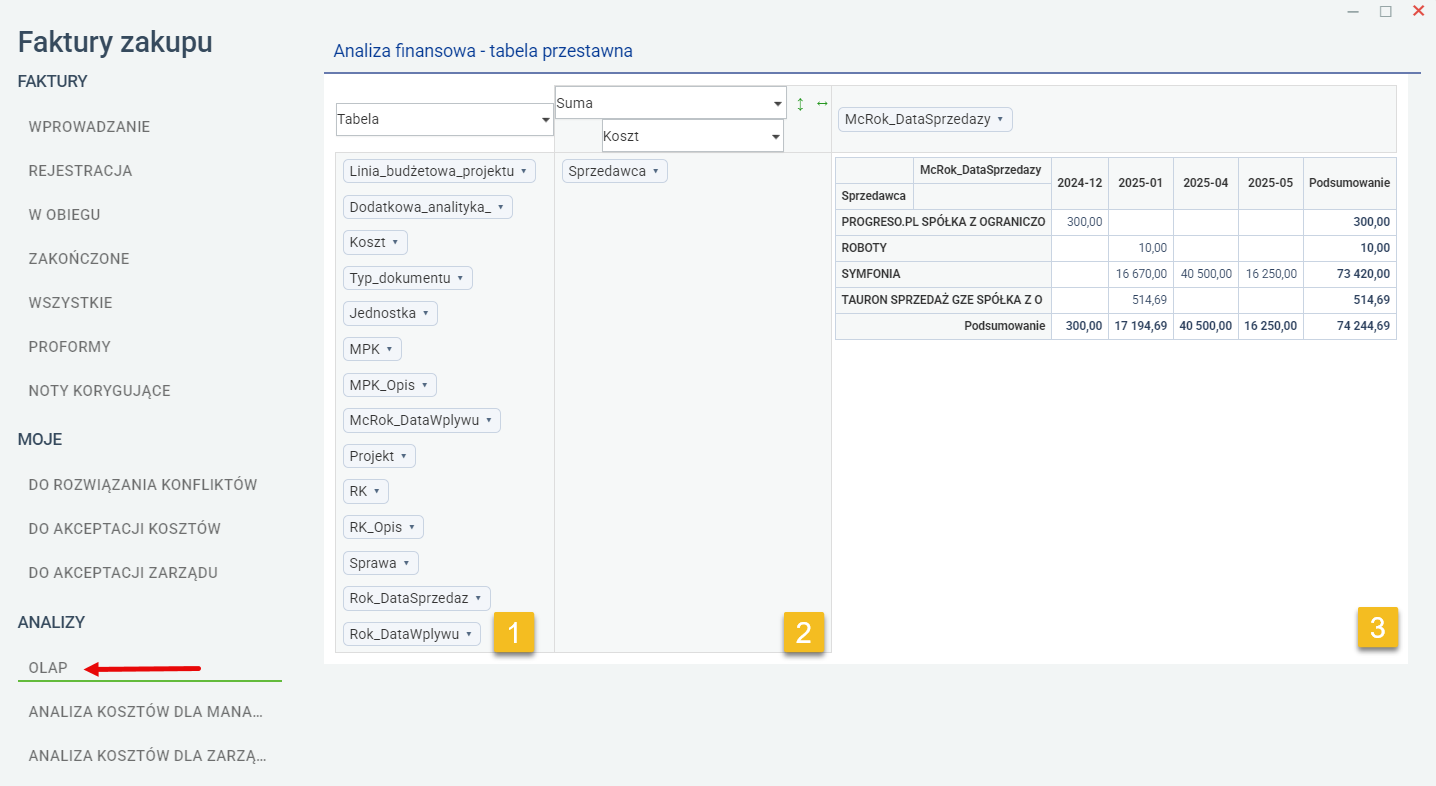The image size is (1436, 786).
Task: Click the Podsumowanie column header
Action: click(x=1350, y=183)
